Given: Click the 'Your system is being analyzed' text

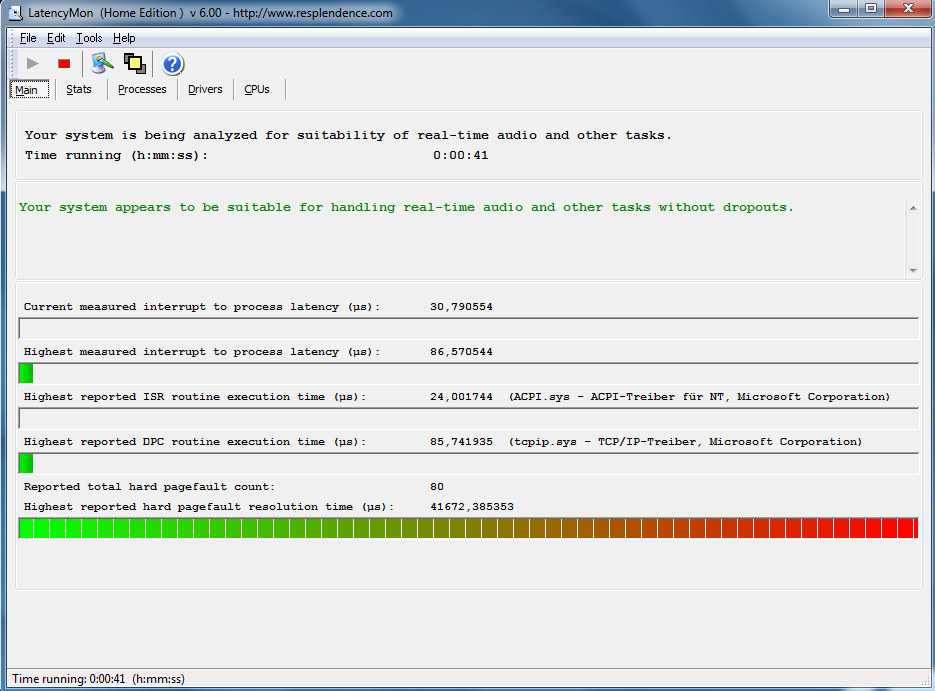Looking at the screenshot, I should tap(348, 135).
